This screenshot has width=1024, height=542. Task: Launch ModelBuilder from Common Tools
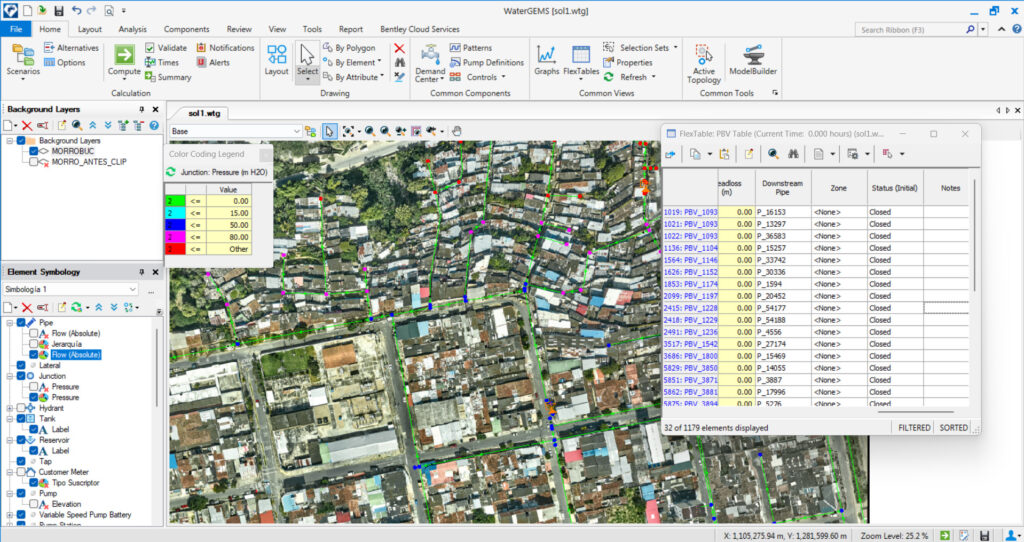pyautogui.click(x=755, y=62)
